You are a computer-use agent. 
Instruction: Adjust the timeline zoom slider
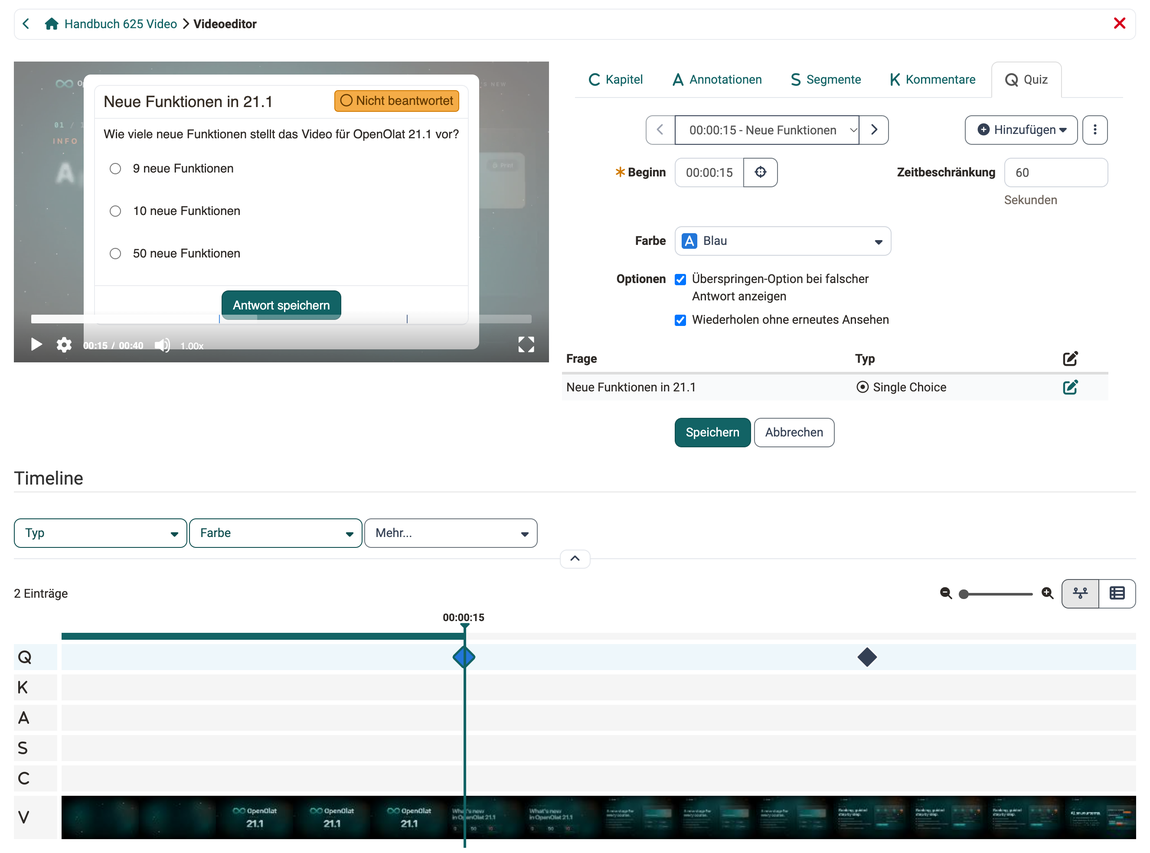[x=996, y=594]
